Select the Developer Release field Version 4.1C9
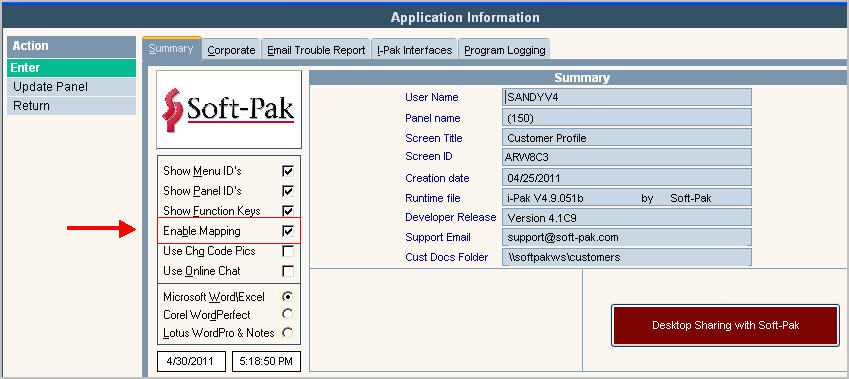The height and width of the screenshot is (379, 849). click(627, 218)
